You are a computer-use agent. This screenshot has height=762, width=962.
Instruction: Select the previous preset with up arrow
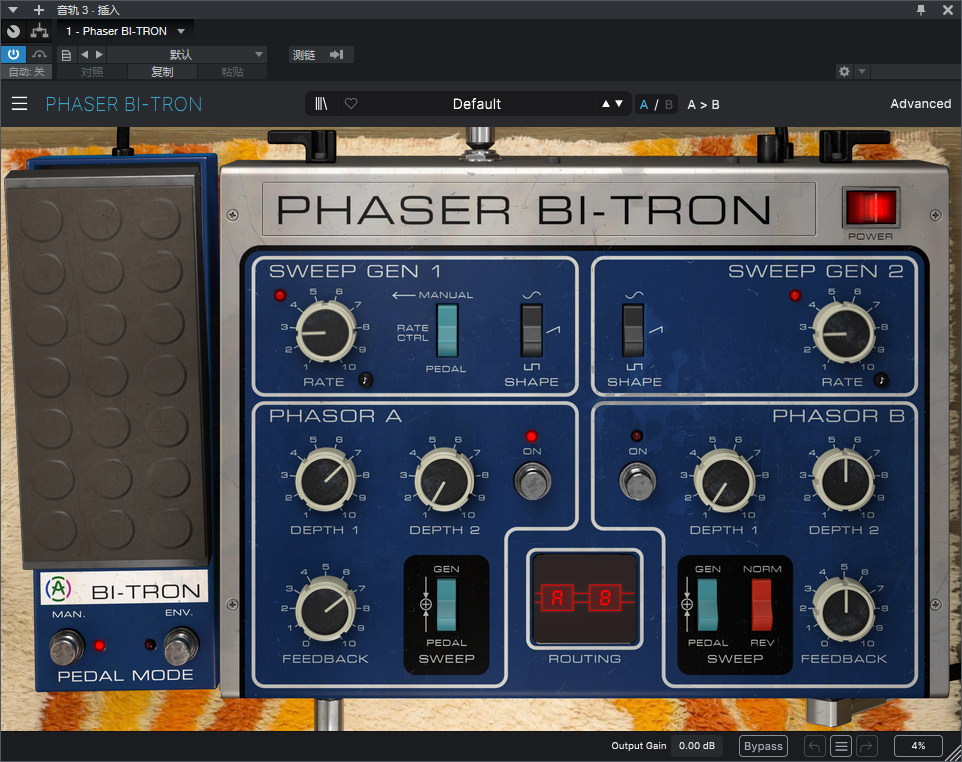coord(606,104)
